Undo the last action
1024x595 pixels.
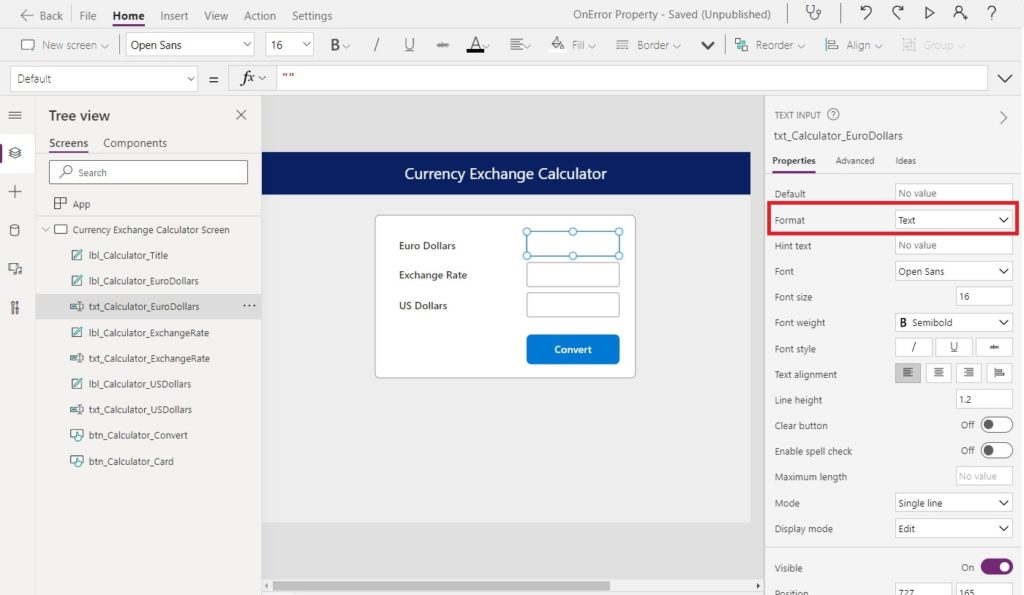pyautogui.click(x=868, y=14)
